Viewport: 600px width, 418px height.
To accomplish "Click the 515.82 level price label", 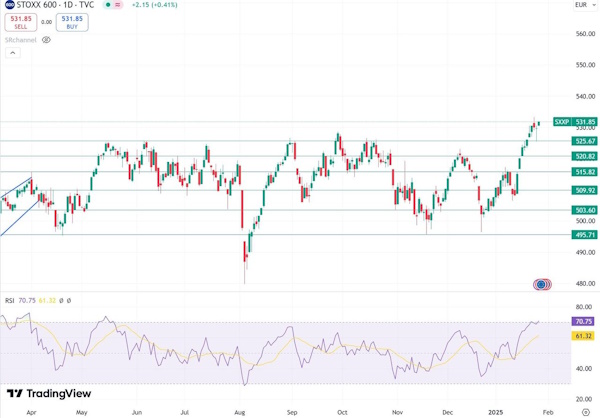I will (x=584, y=172).
